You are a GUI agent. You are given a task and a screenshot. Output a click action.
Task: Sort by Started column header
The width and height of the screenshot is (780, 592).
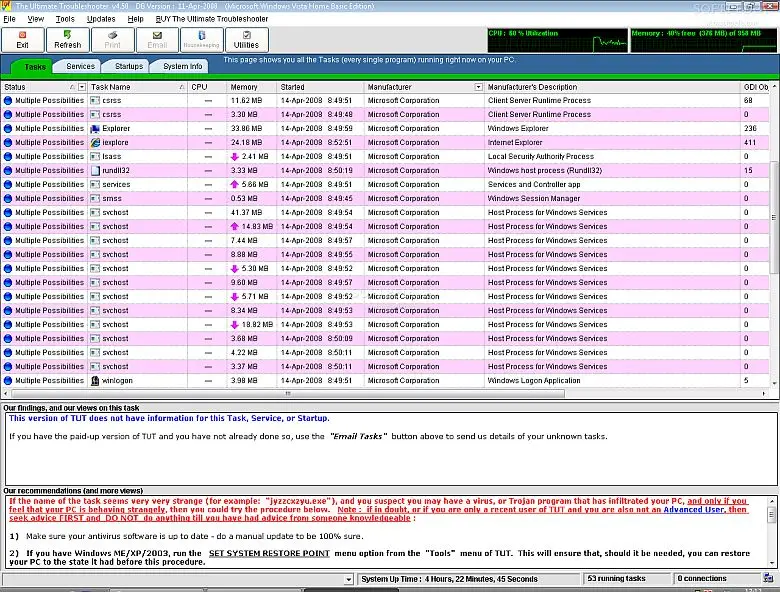pos(320,87)
